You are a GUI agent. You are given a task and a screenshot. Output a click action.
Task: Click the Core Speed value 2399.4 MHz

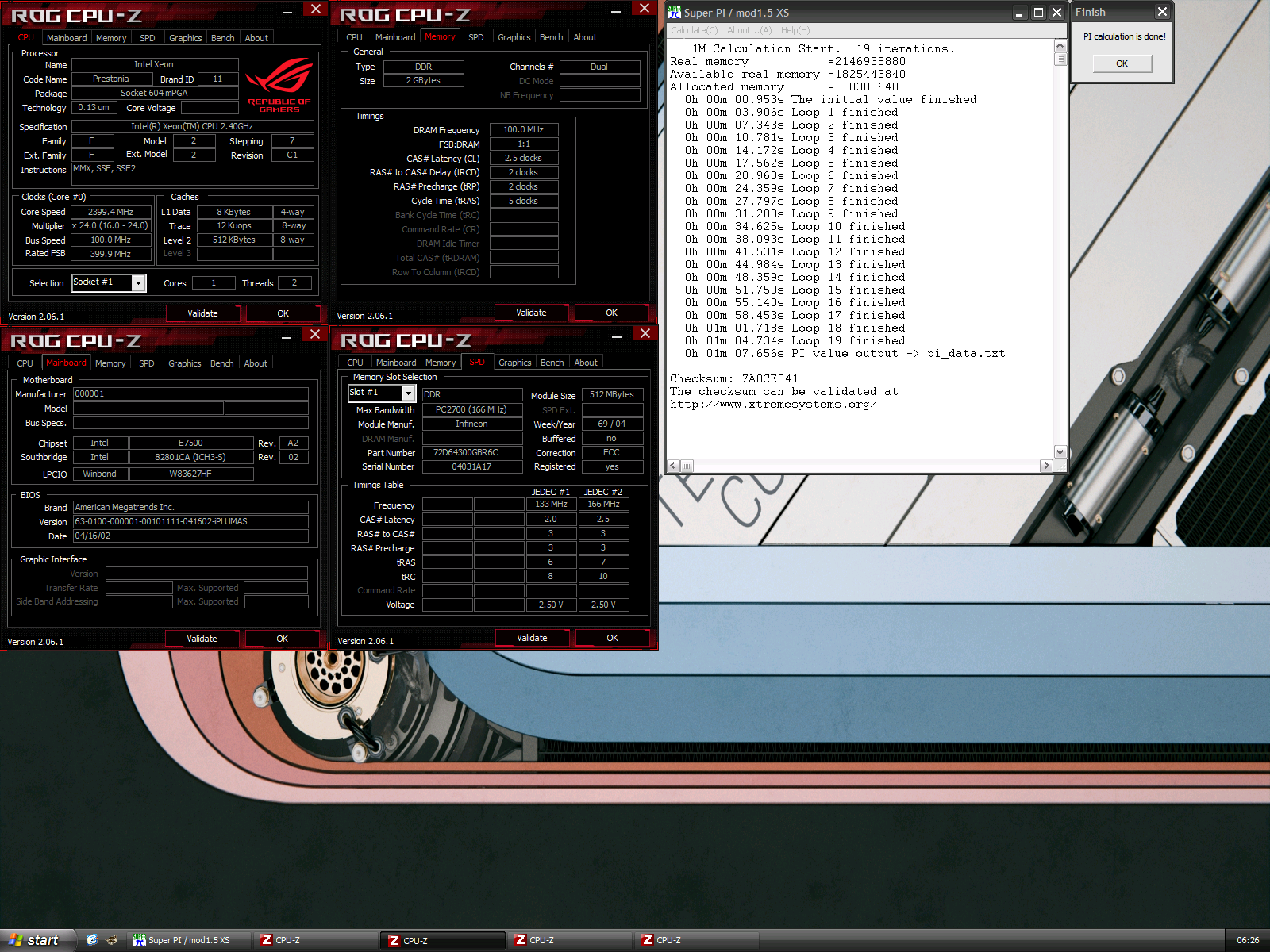point(111,212)
